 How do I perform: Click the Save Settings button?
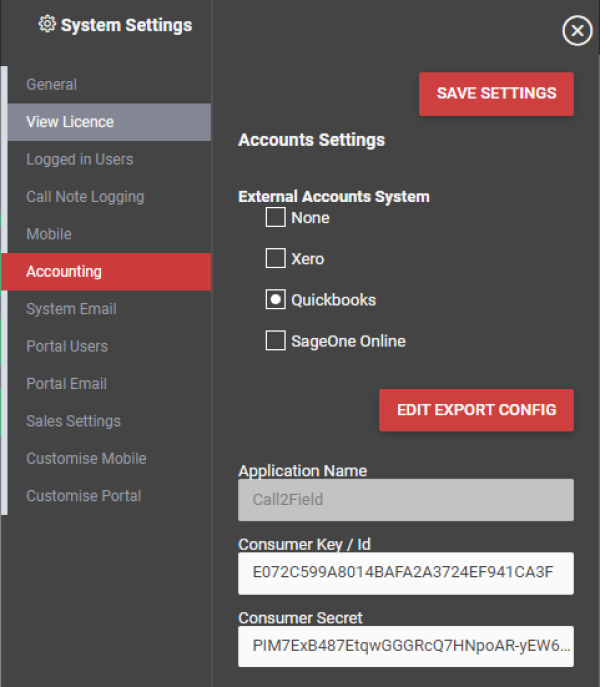496,94
